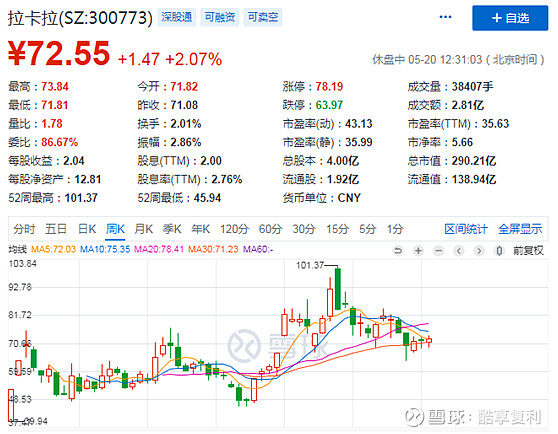Click the 休盘中 05-20 12:31:03 timestamp
The height and width of the screenshot is (434, 558).
coord(458,59)
